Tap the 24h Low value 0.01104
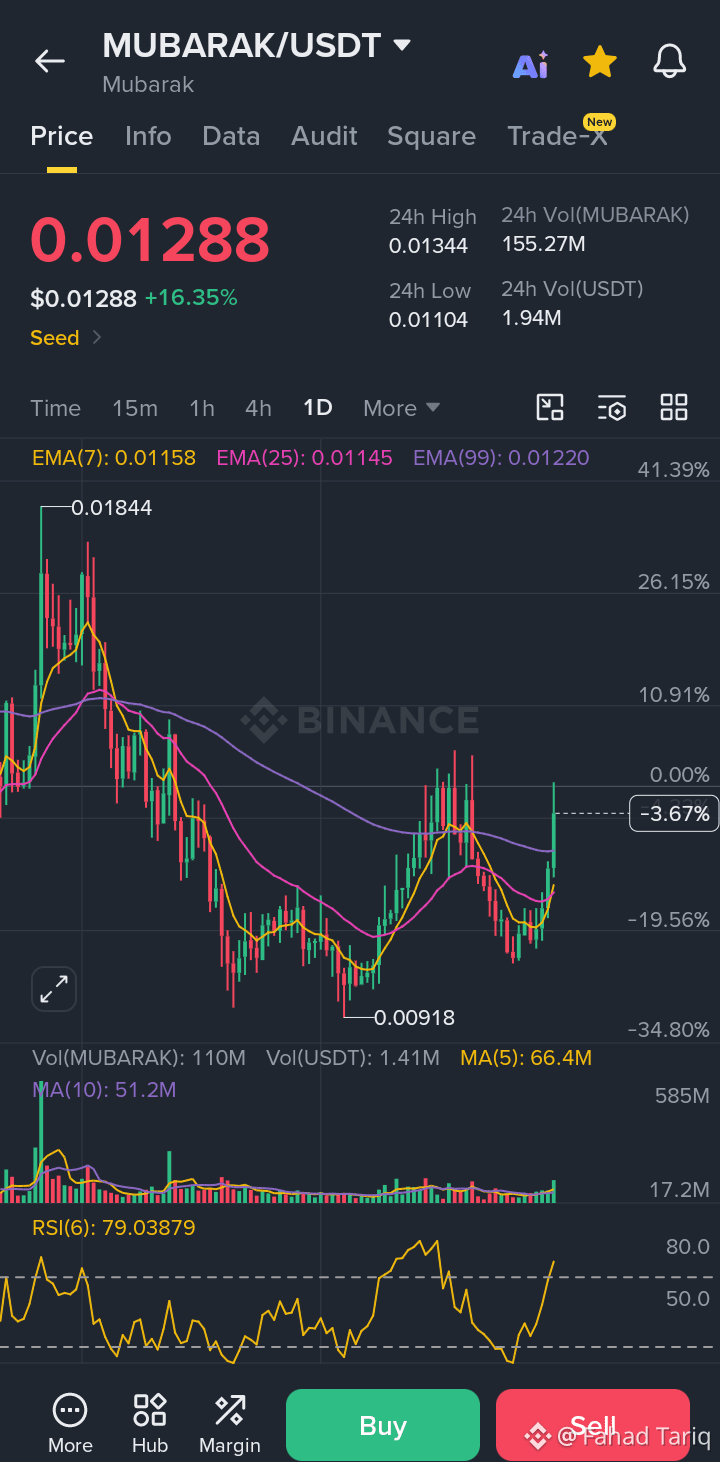The height and width of the screenshot is (1462, 720). click(428, 319)
